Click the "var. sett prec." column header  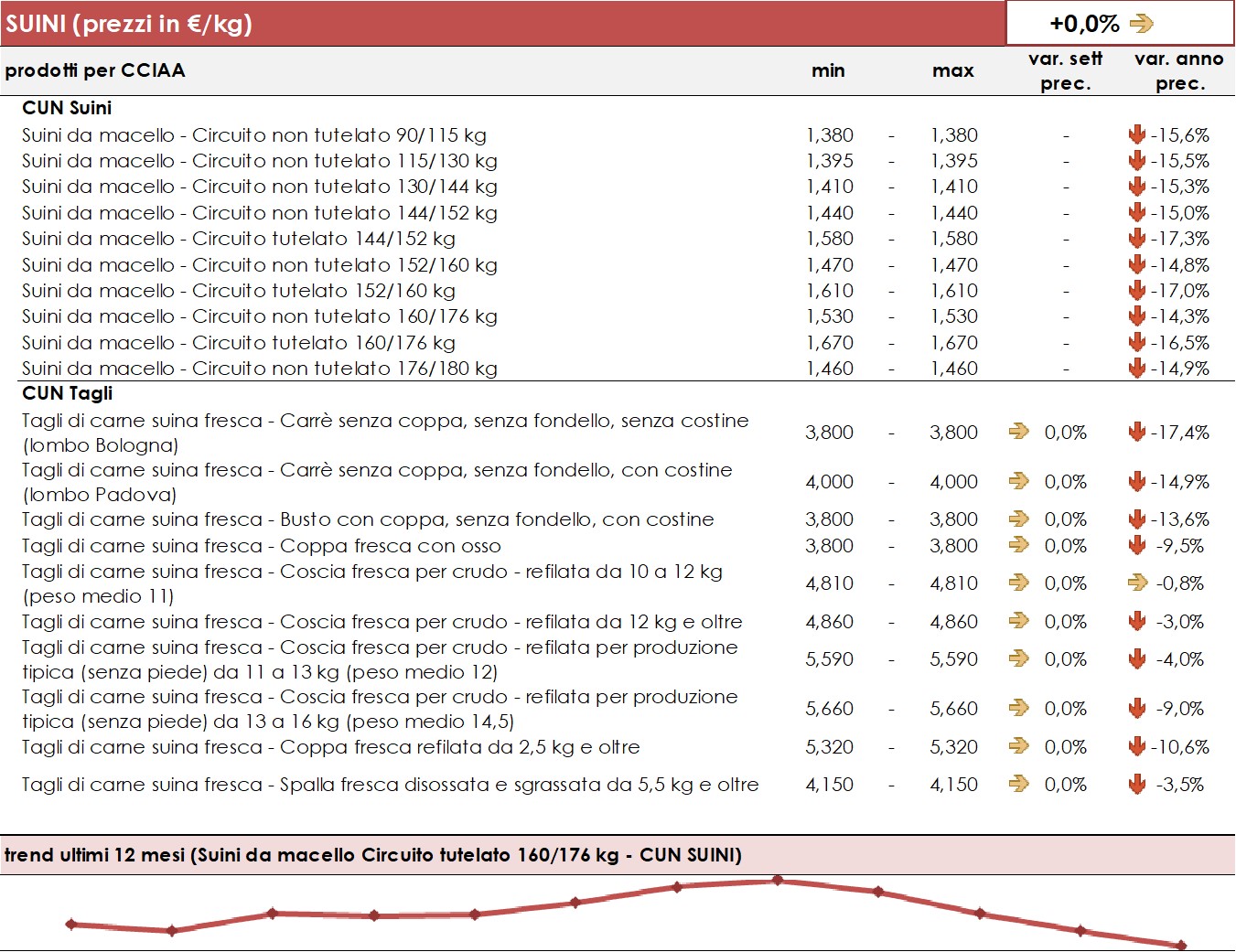(1066, 70)
